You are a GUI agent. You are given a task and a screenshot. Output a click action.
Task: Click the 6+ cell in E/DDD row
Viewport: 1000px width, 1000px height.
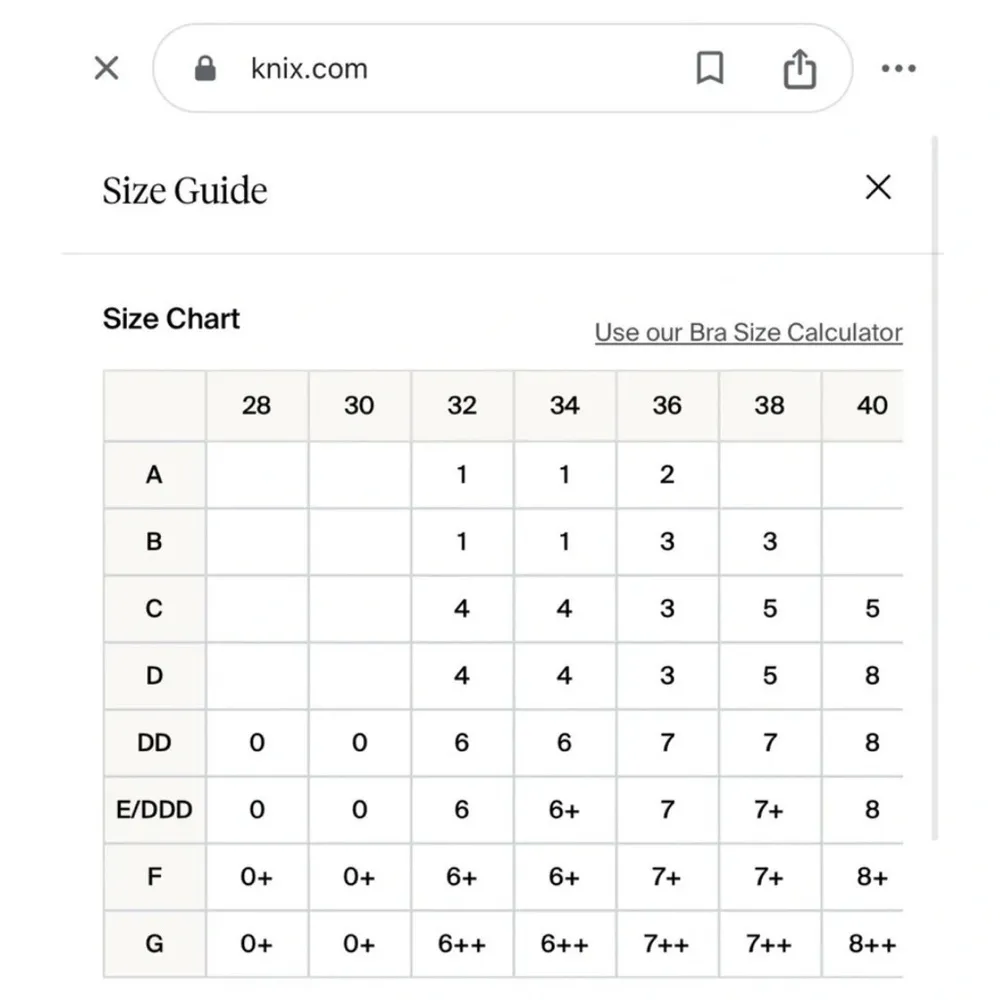(564, 809)
